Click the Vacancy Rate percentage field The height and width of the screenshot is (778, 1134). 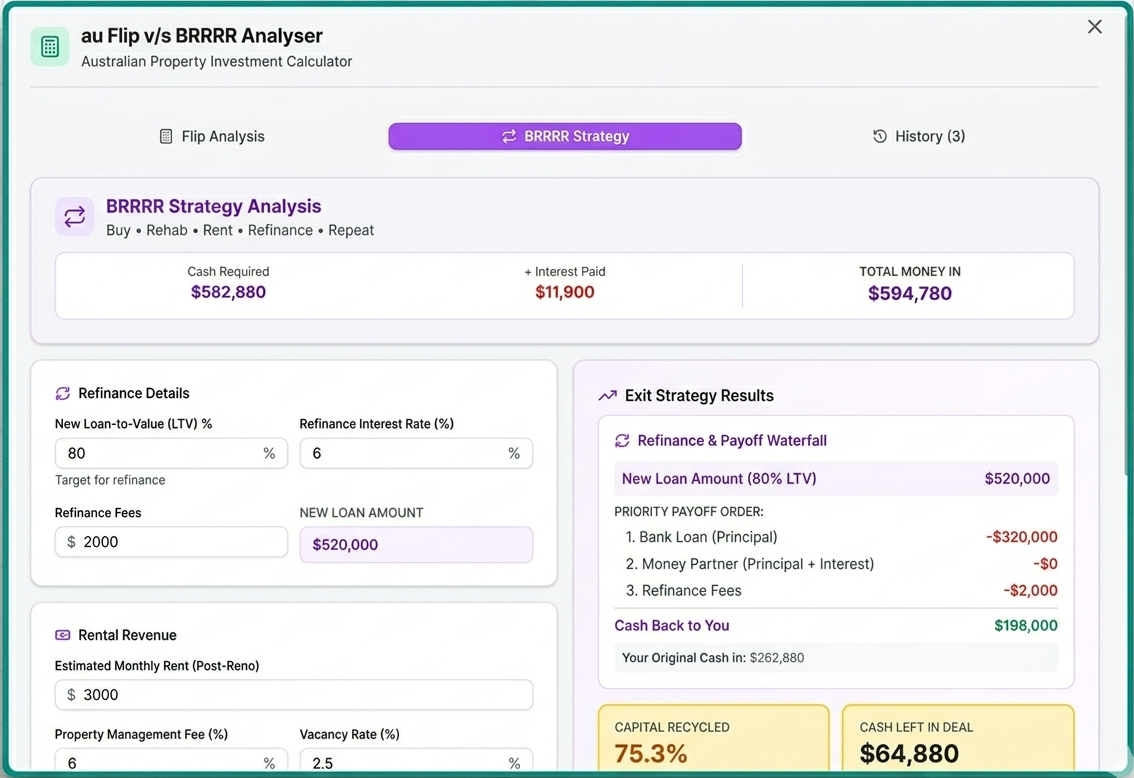pyautogui.click(x=403, y=762)
